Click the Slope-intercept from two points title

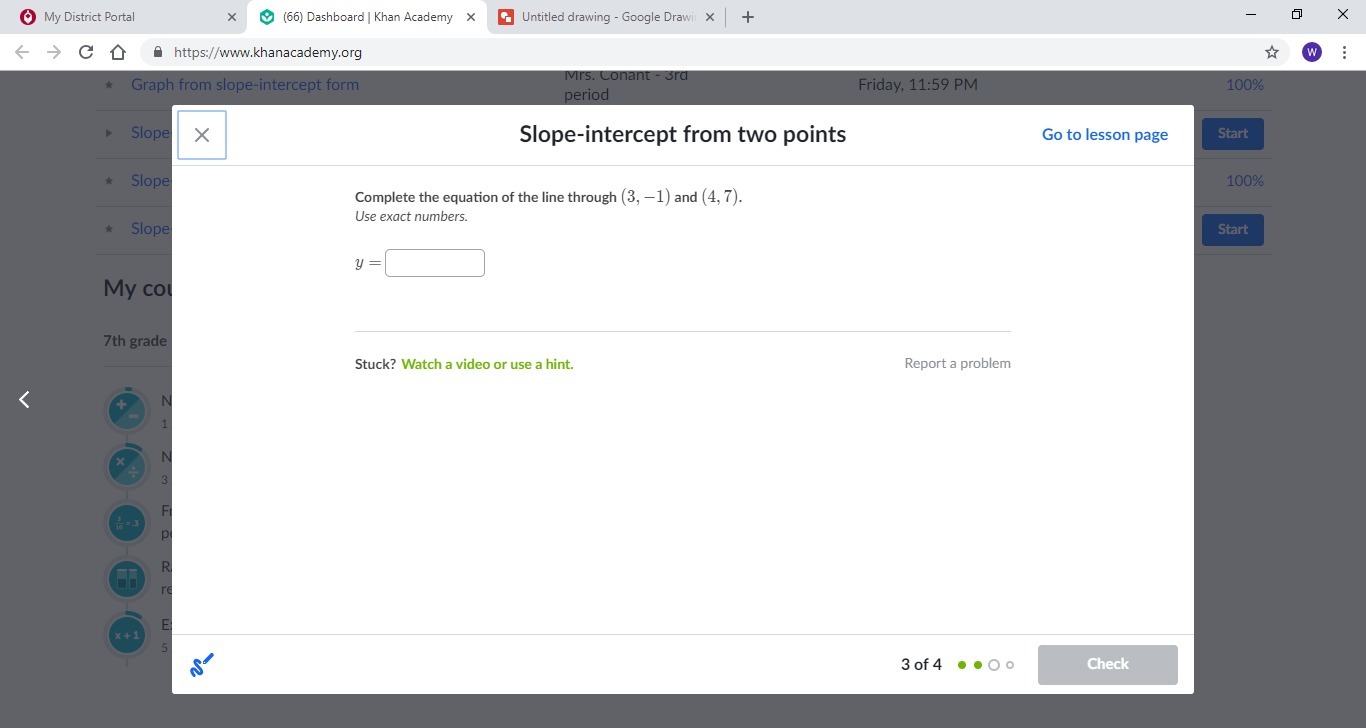tap(683, 135)
